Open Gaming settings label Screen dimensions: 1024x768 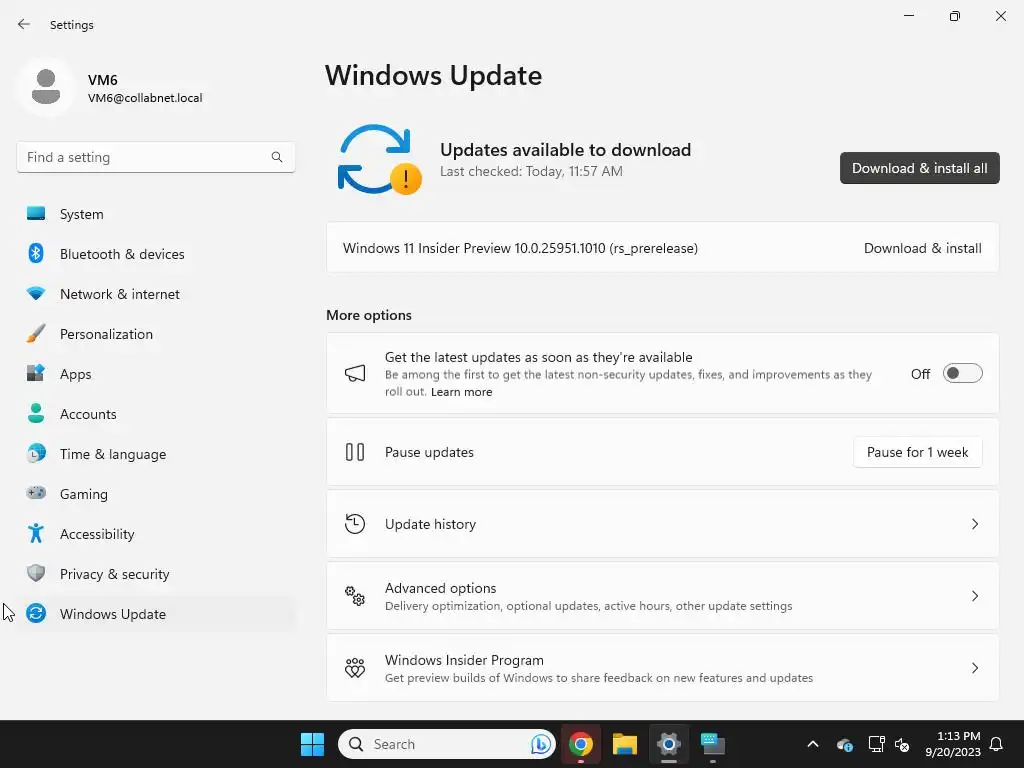click(x=84, y=494)
